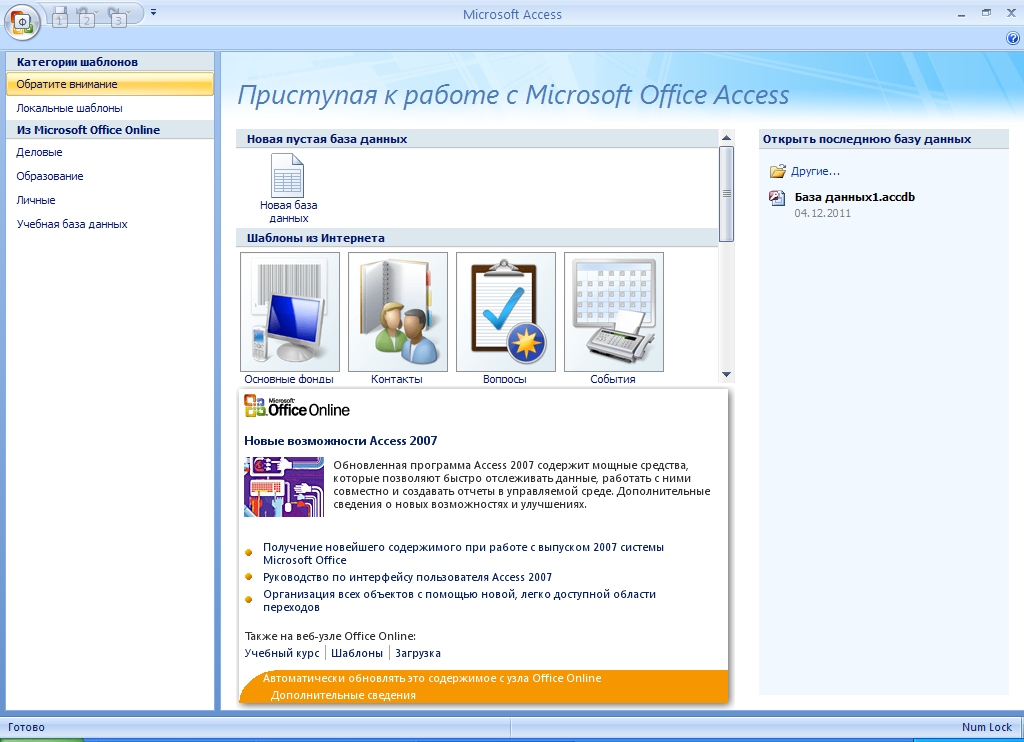The image size is (1024, 742).
Task: Click the Новые возможности Access 2007 heading
Action: pyautogui.click(x=341, y=441)
